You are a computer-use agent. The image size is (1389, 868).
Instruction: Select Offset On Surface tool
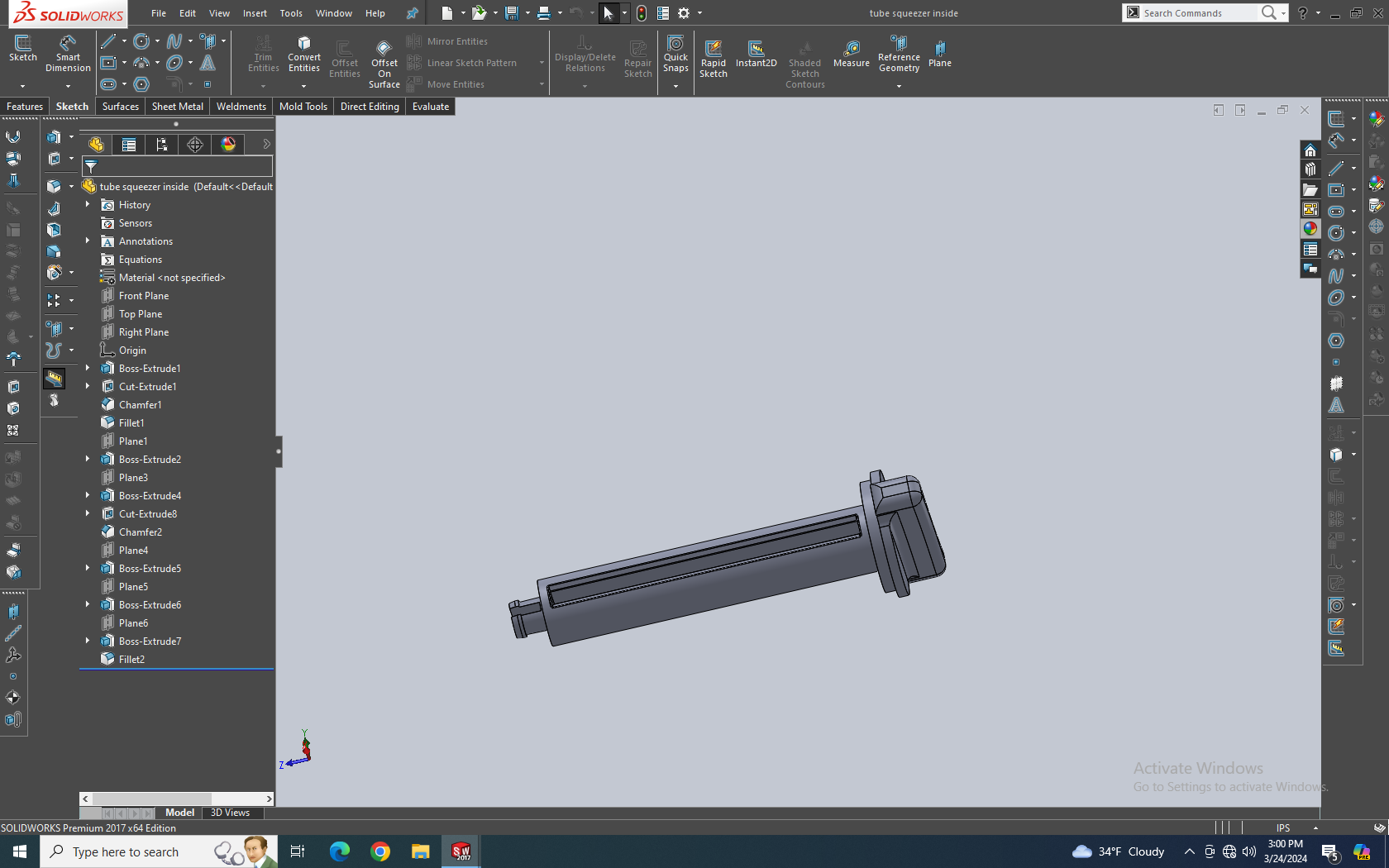click(384, 64)
